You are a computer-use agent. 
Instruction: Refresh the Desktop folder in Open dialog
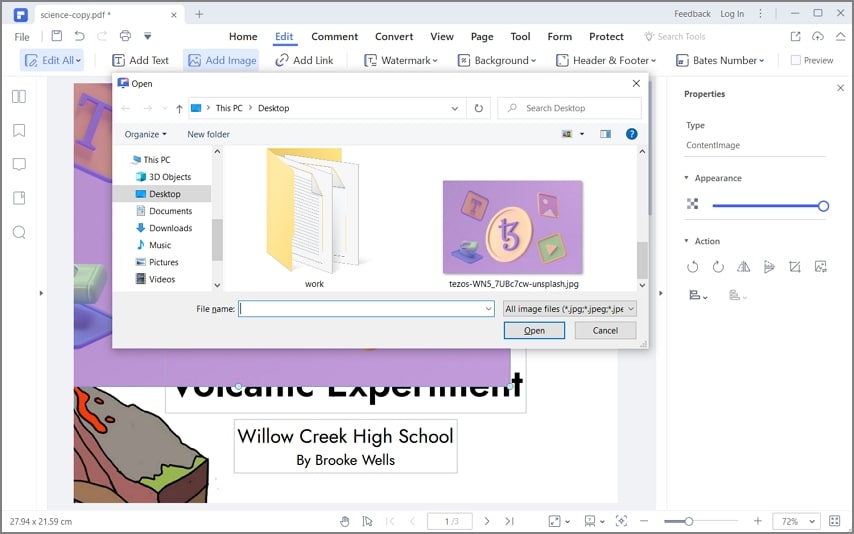(479, 108)
